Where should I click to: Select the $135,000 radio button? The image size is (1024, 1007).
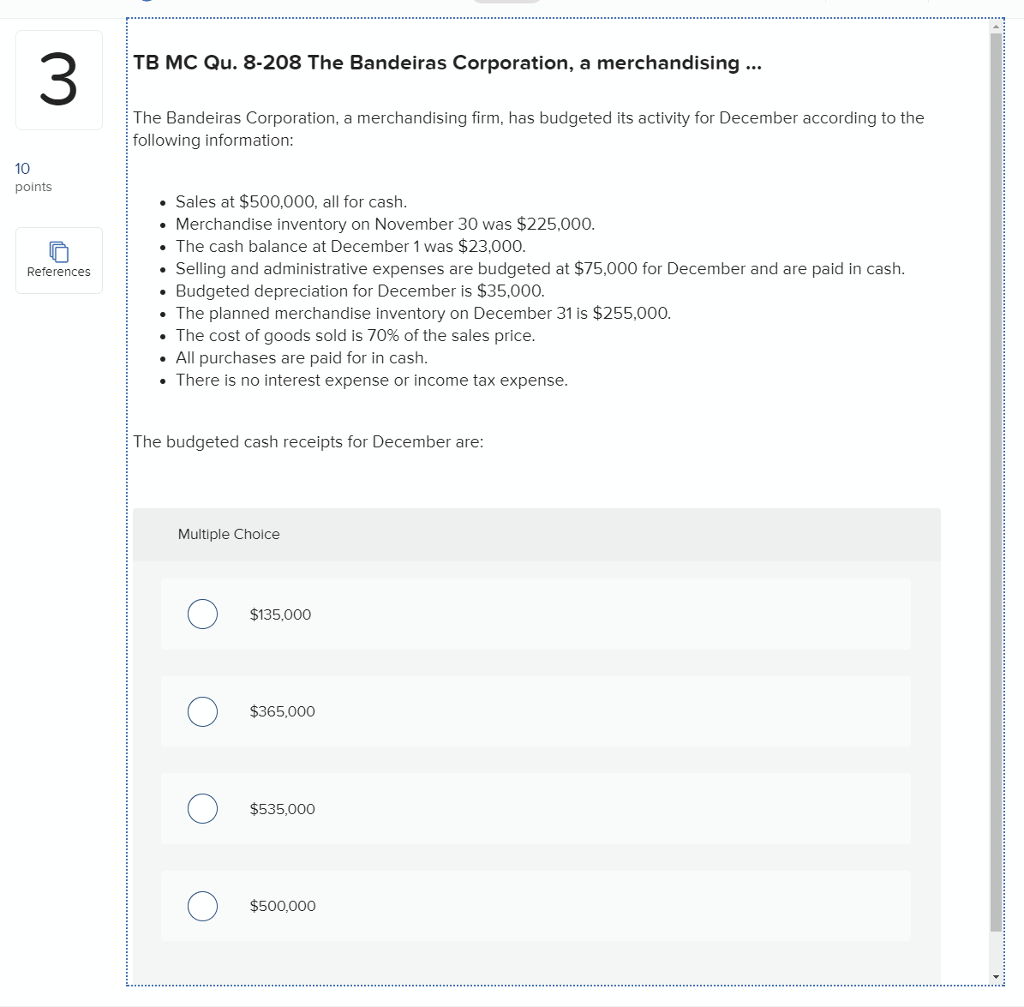[202, 615]
